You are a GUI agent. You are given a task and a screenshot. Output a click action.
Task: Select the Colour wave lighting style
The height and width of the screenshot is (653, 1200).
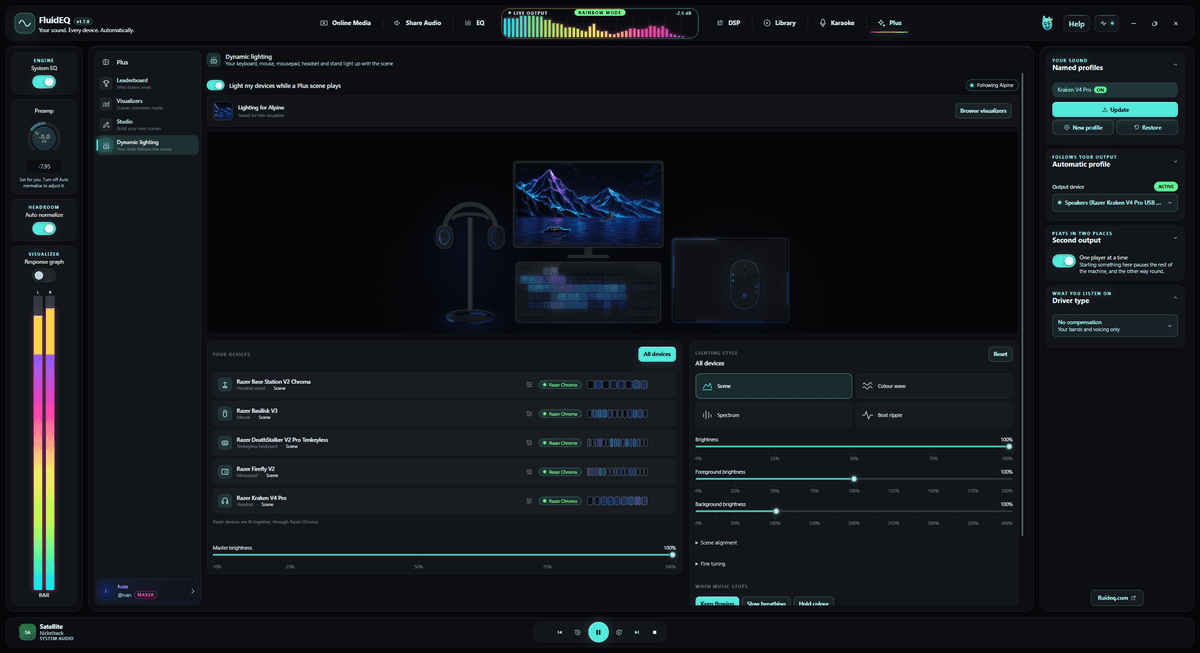click(934, 386)
